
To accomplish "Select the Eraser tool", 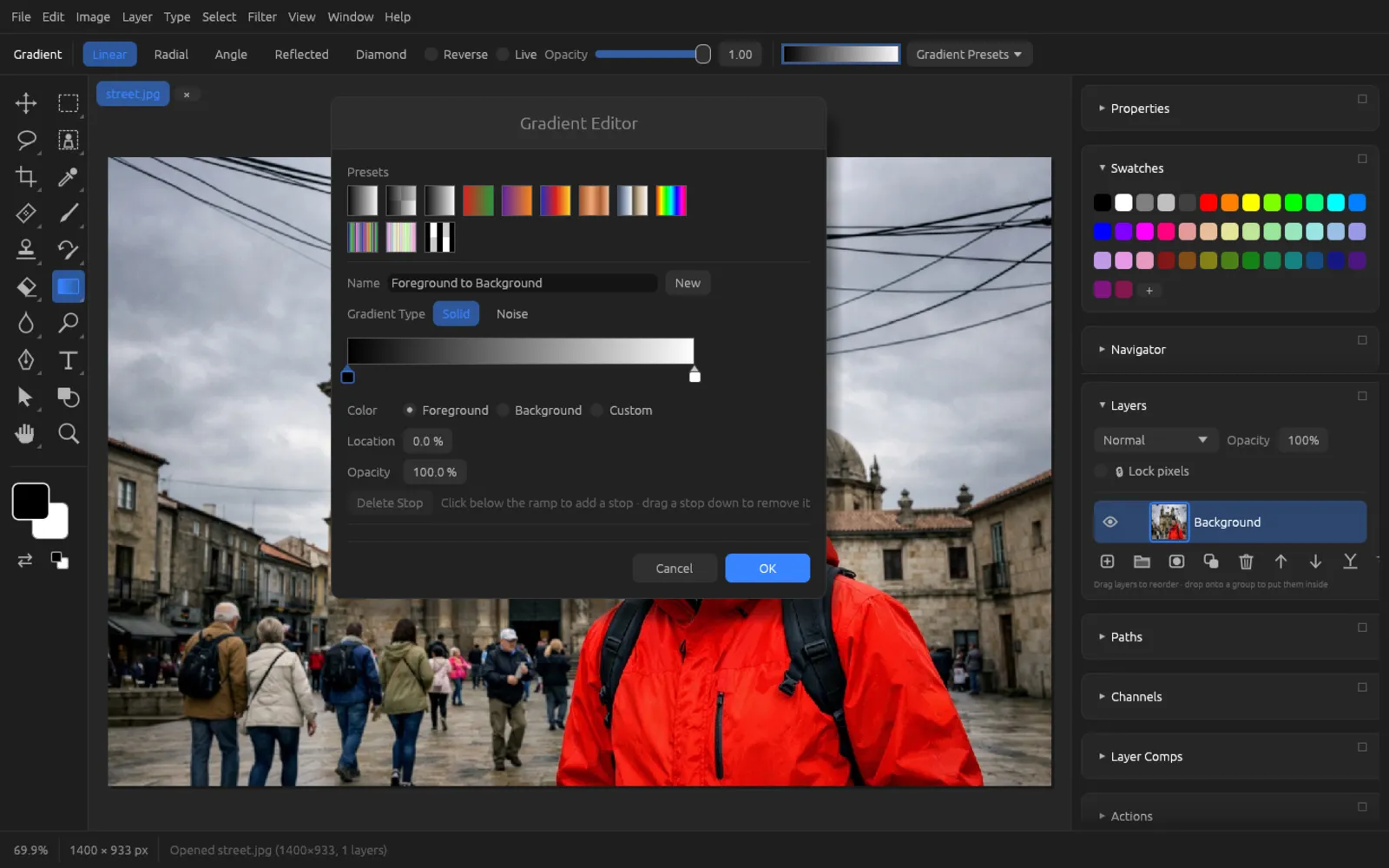I will click(x=26, y=286).
